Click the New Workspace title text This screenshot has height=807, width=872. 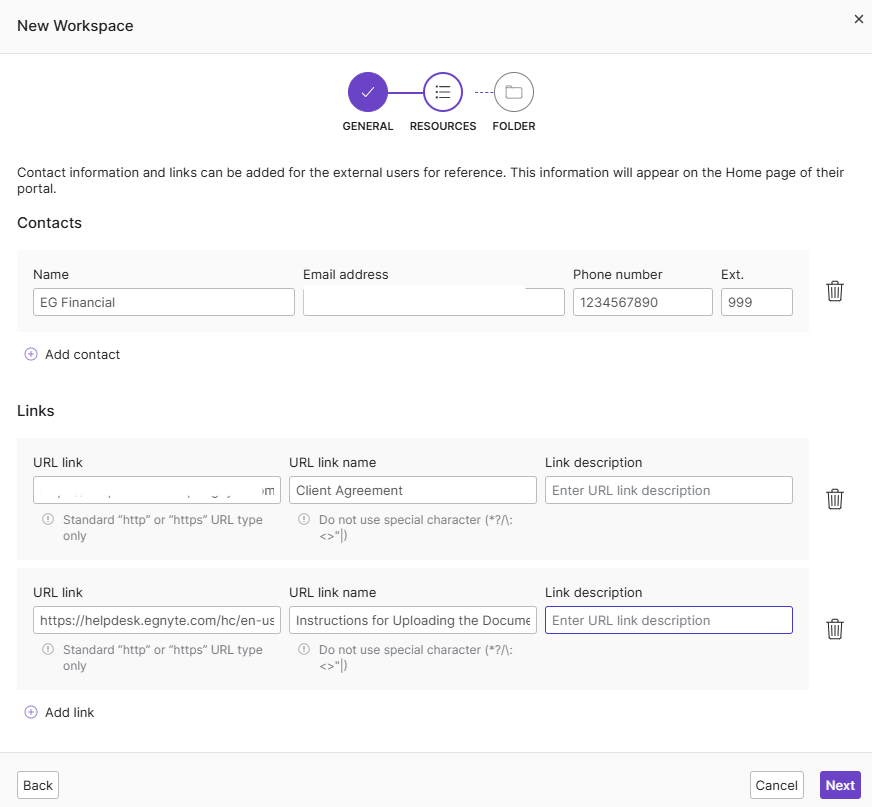pyautogui.click(x=75, y=26)
